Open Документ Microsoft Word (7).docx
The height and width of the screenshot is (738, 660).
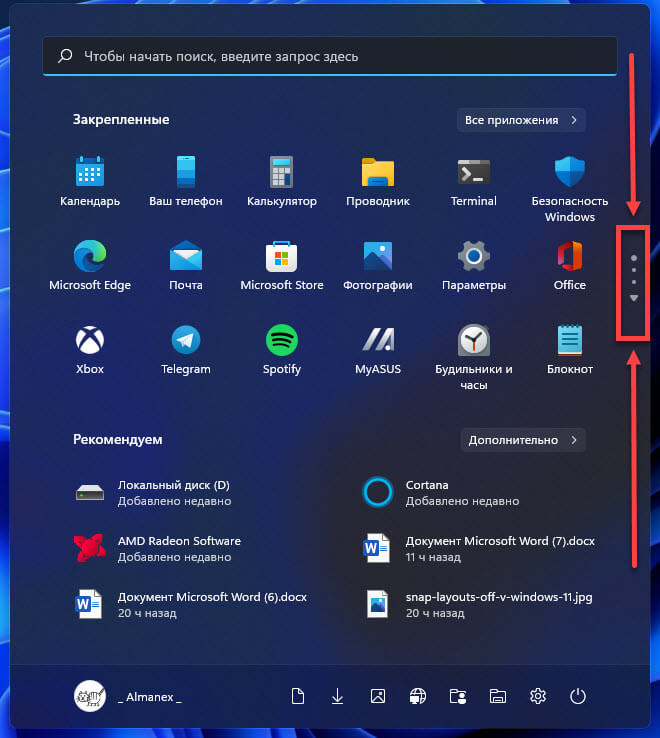(479, 549)
